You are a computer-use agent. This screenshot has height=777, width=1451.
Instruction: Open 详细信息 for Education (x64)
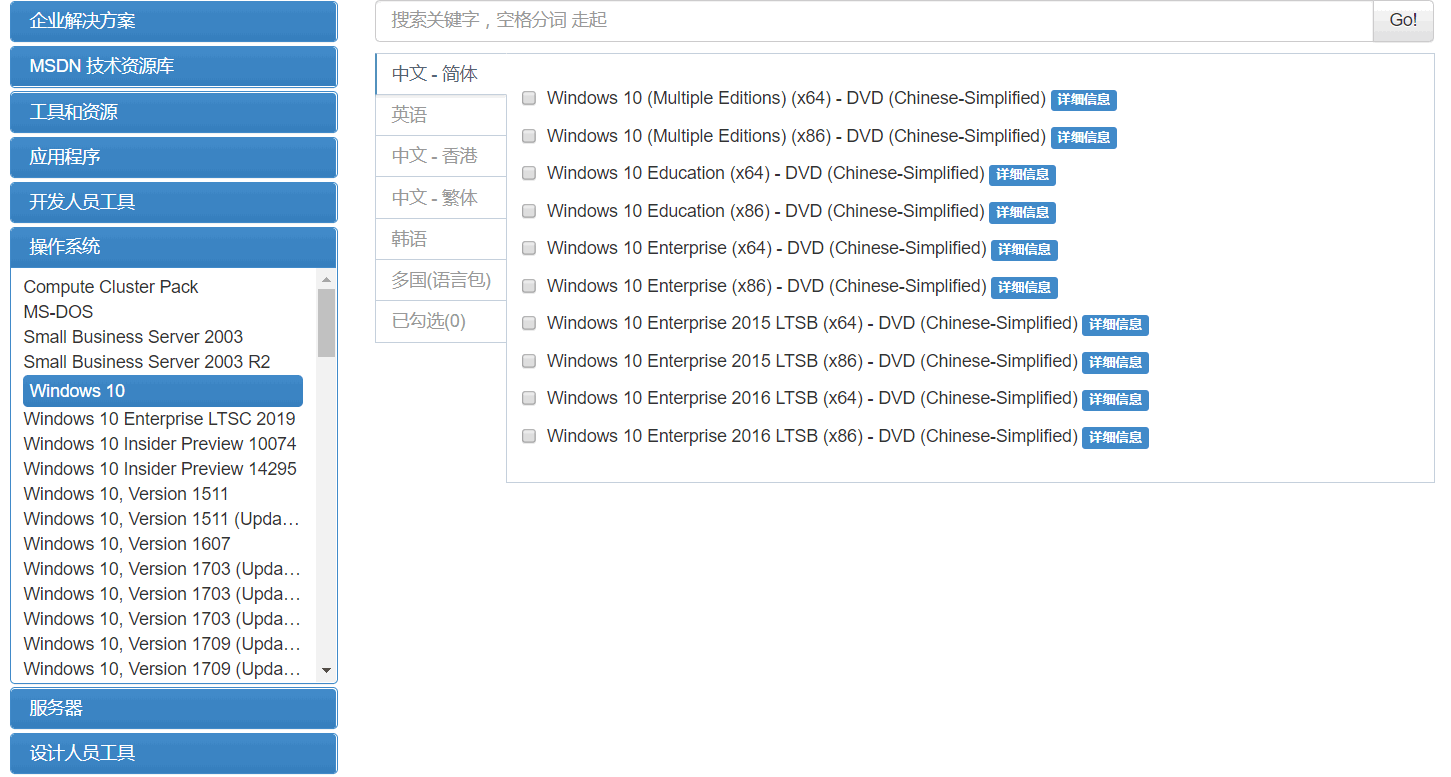pos(1022,175)
